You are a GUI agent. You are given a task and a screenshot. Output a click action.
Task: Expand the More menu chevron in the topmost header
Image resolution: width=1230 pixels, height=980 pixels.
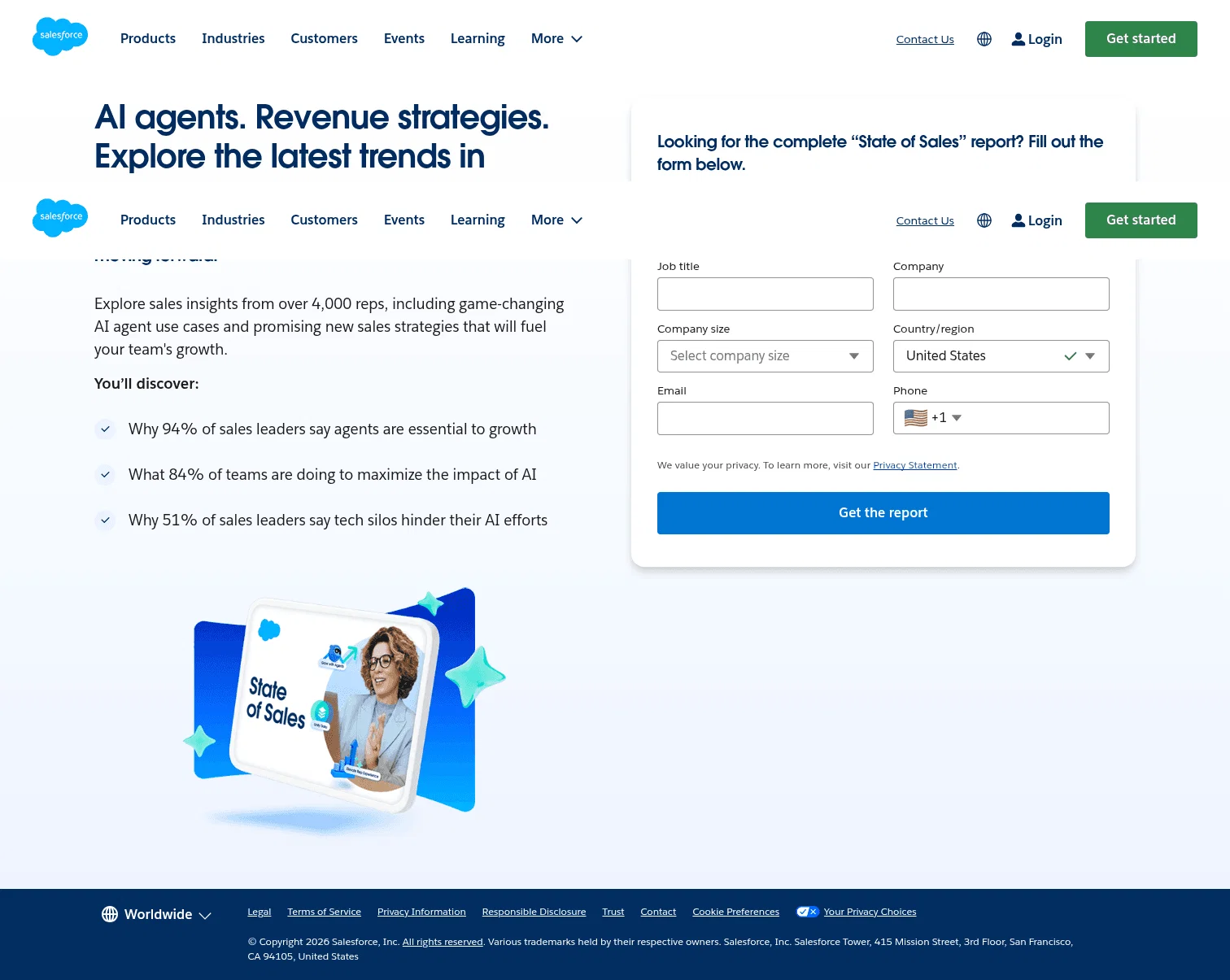(x=577, y=39)
